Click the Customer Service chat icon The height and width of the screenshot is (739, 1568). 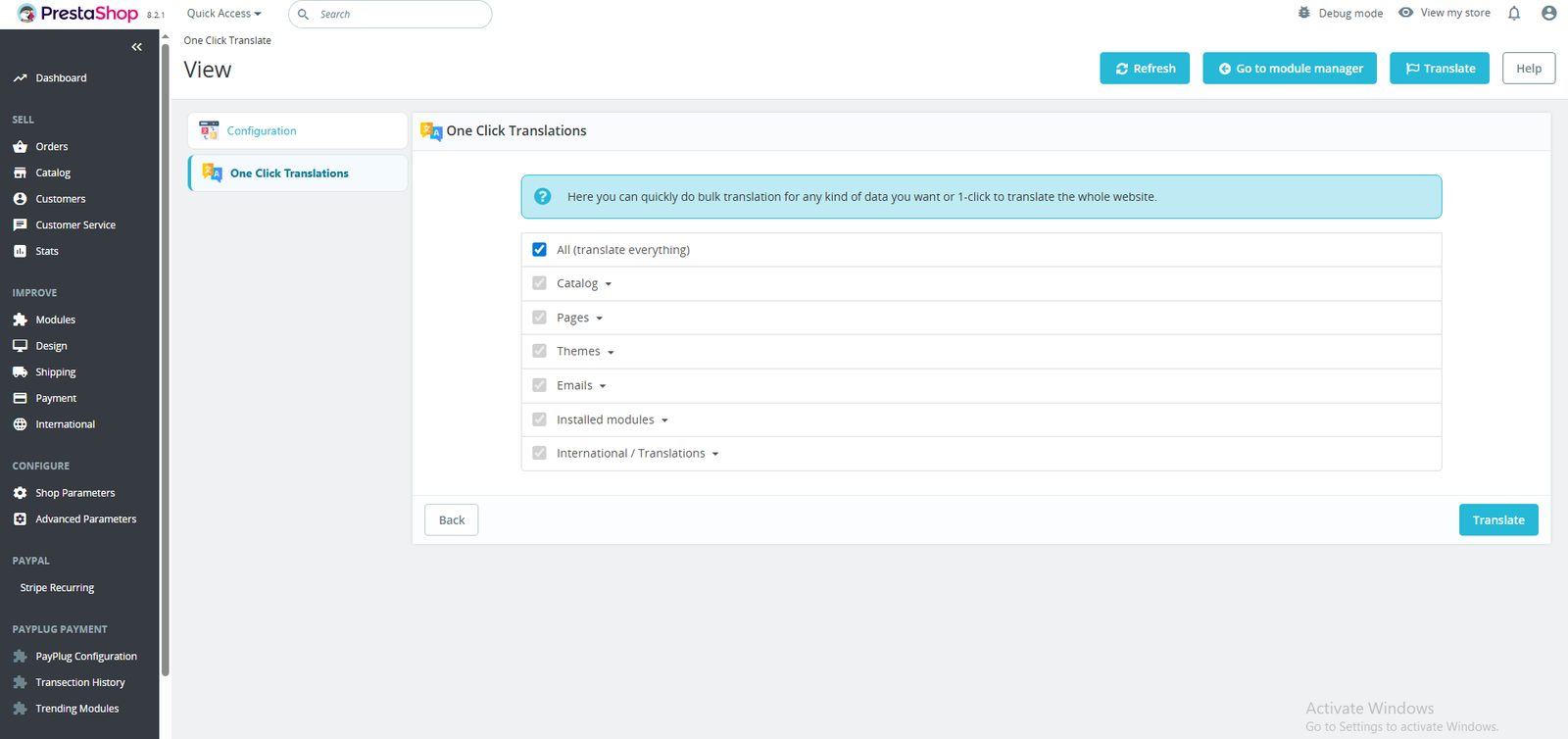[20, 224]
